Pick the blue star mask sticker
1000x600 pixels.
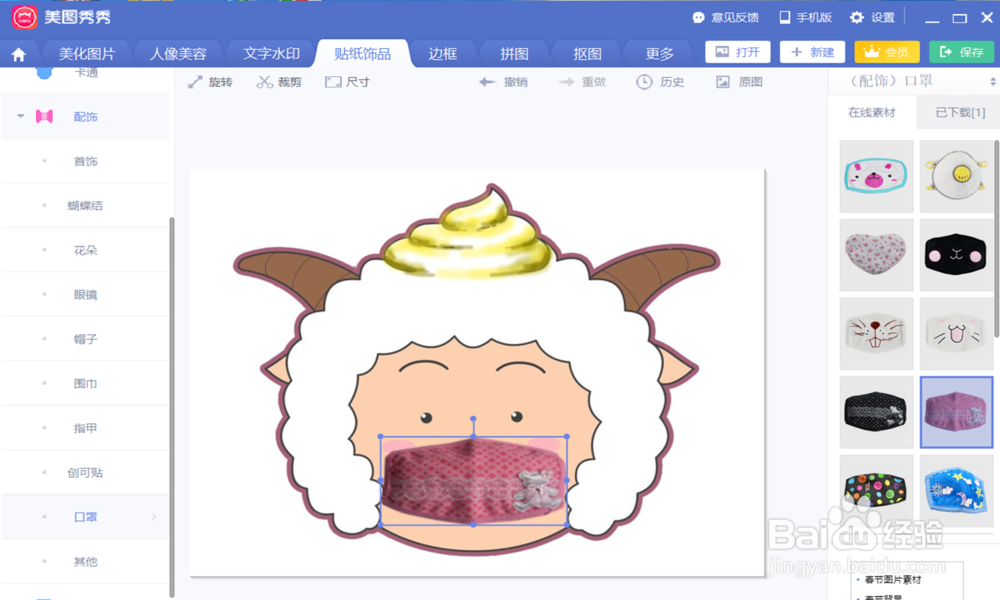tap(957, 490)
